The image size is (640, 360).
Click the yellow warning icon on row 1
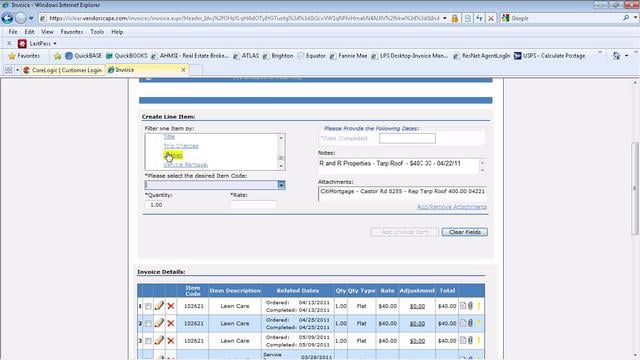click(478, 306)
